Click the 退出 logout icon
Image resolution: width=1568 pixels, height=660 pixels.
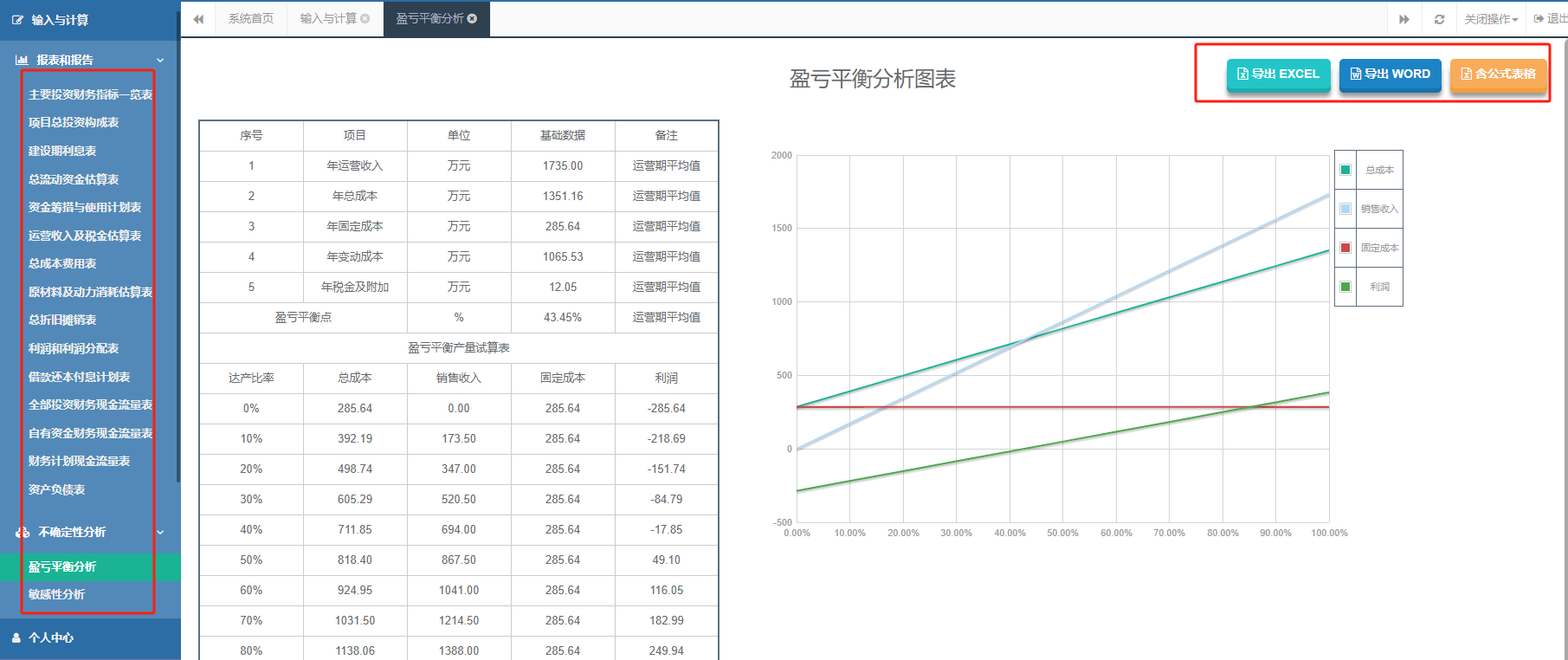[1539, 18]
